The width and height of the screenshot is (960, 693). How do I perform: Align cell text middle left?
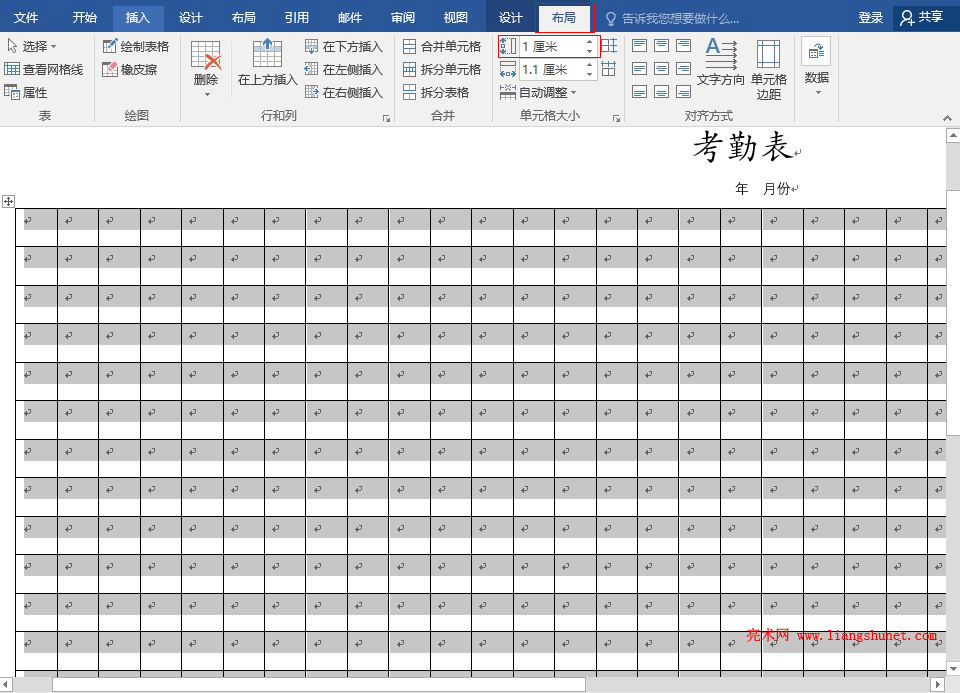coord(639,69)
